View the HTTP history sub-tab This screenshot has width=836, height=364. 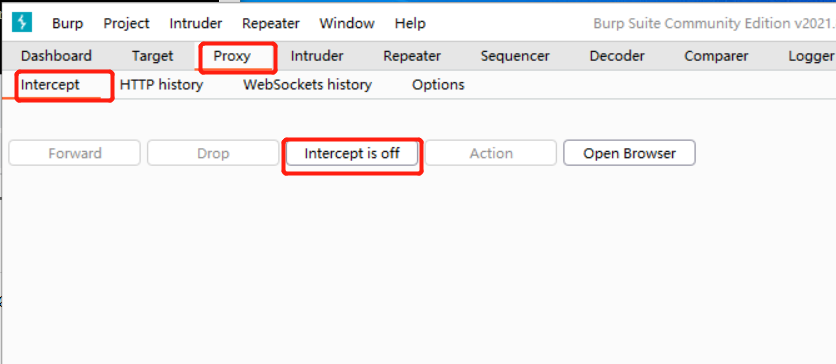(162, 85)
